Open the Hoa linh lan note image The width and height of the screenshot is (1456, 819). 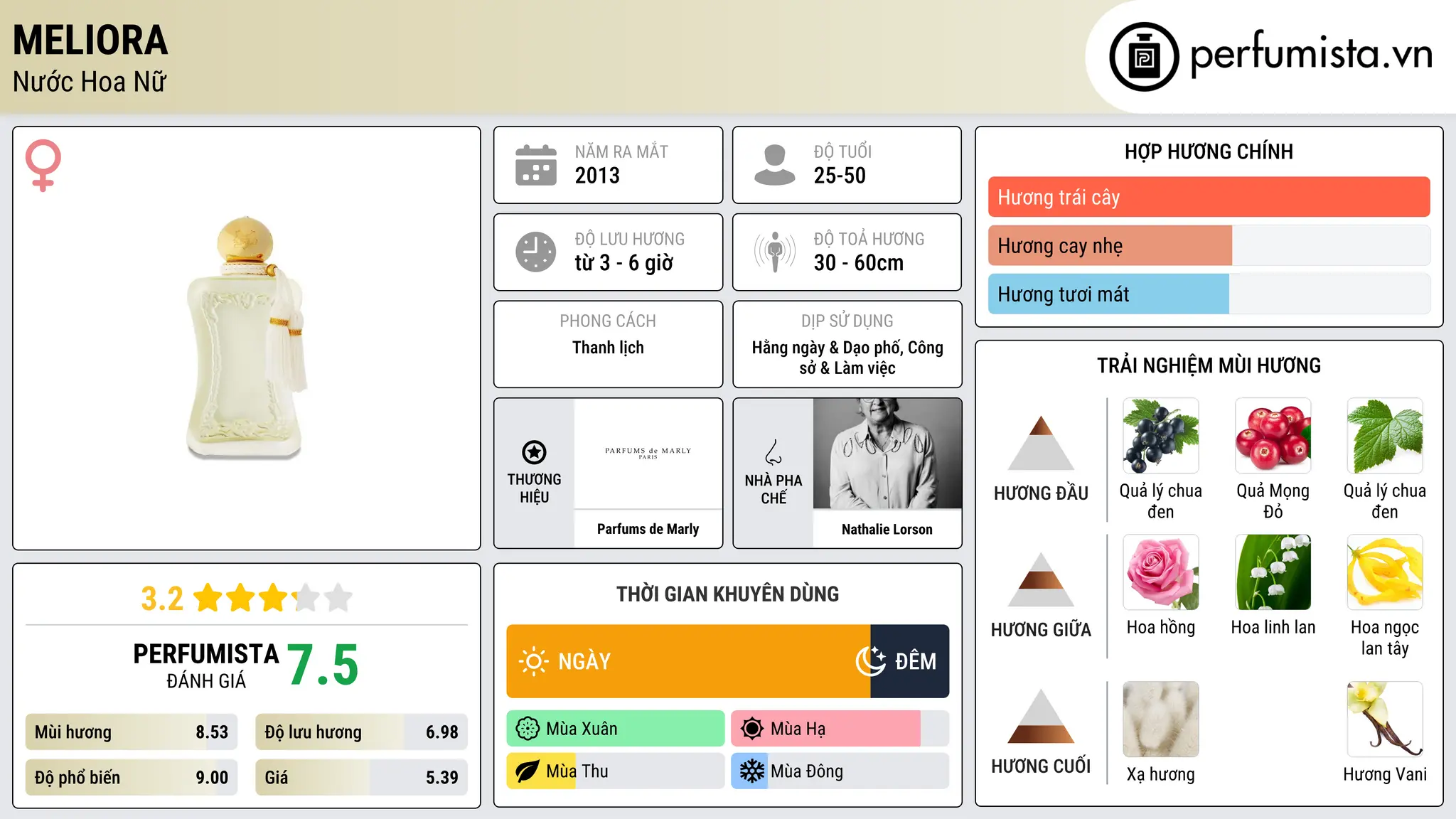pos(1273,572)
